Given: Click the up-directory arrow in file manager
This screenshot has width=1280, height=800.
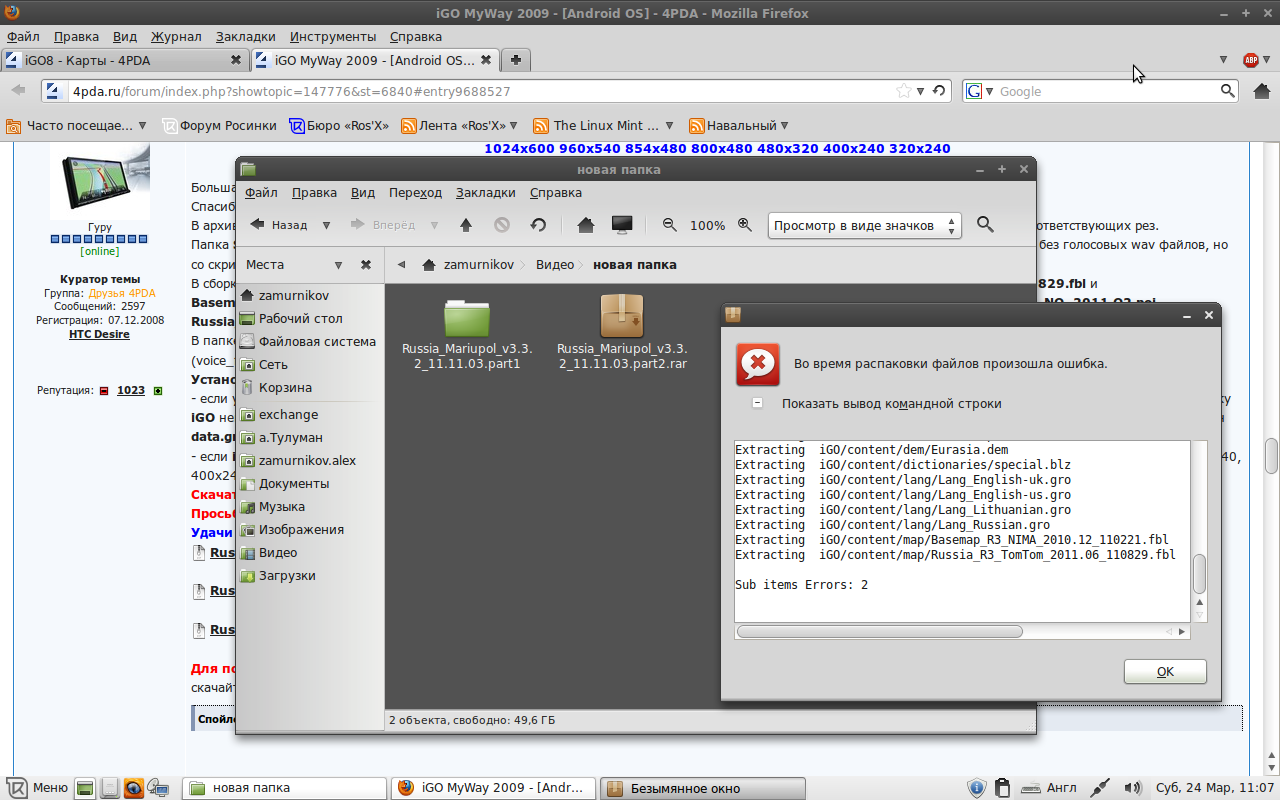Looking at the screenshot, I should (x=466, y=225).
